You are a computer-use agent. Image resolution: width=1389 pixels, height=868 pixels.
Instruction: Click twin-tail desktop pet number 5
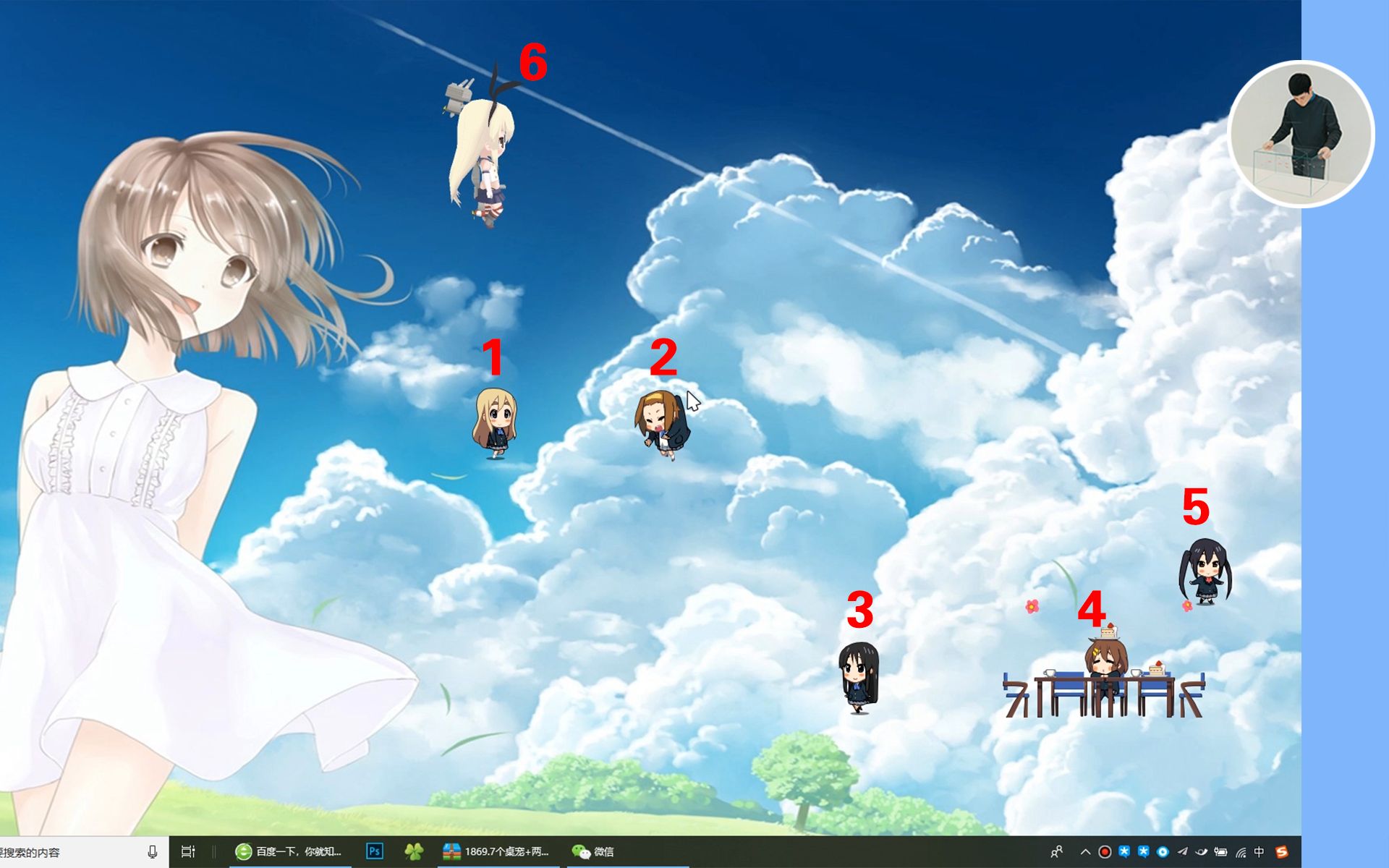(1205, 571)
